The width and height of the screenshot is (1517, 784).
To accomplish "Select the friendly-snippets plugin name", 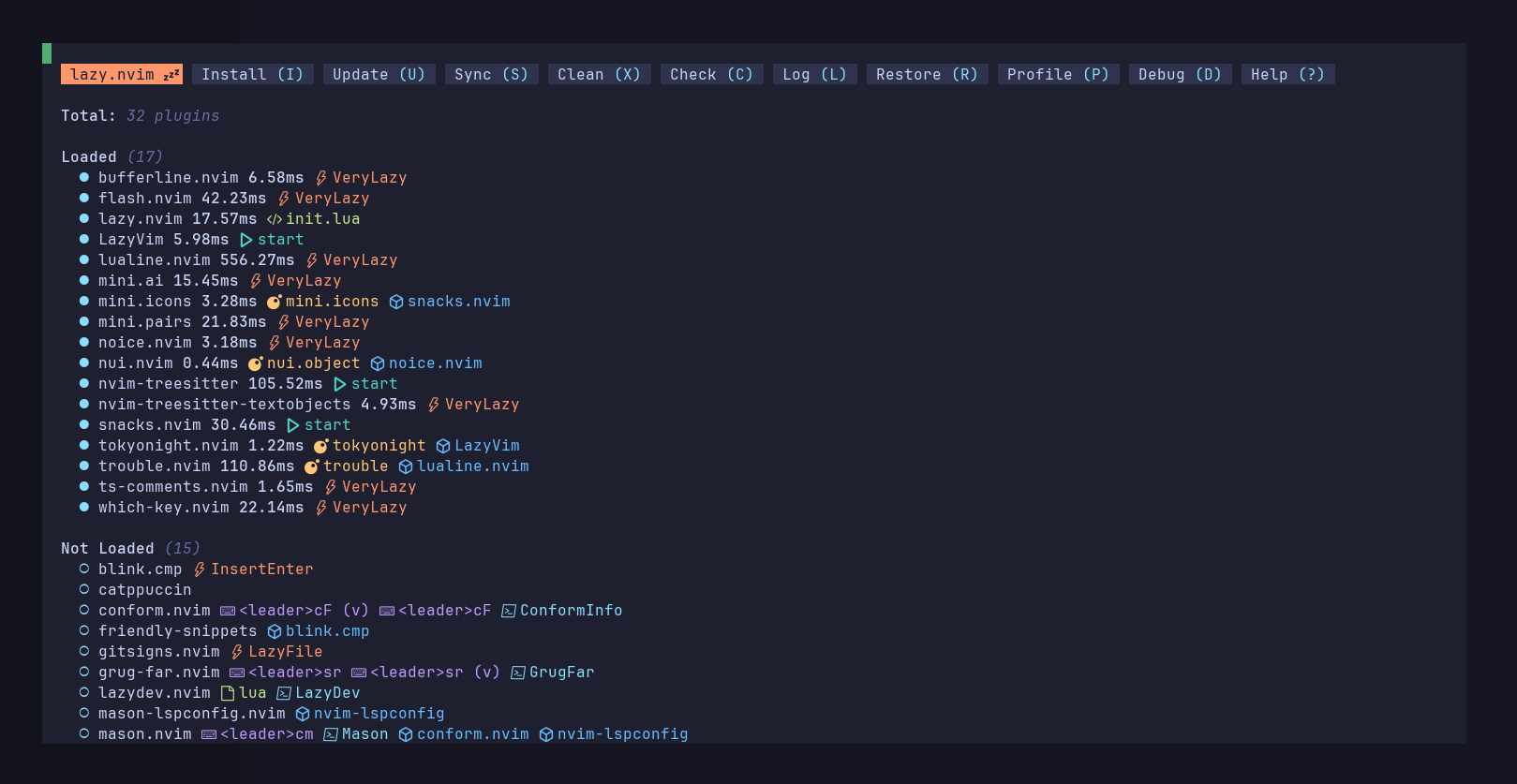I will pos(178,631).
